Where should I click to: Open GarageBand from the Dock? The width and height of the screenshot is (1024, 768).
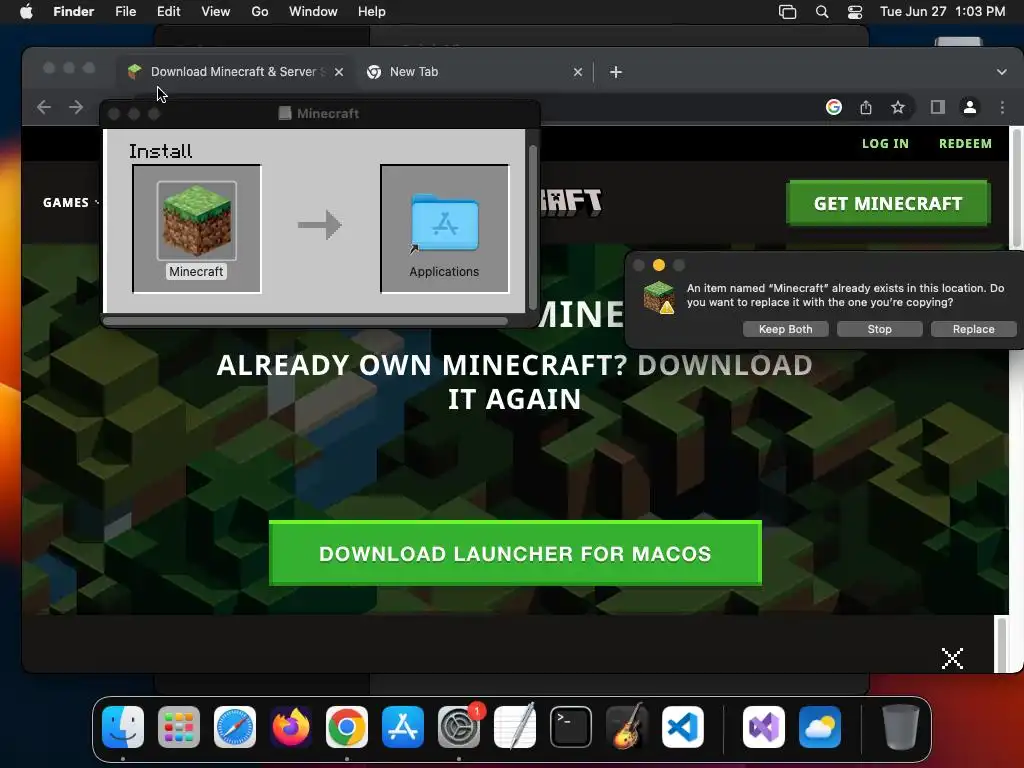627,727
